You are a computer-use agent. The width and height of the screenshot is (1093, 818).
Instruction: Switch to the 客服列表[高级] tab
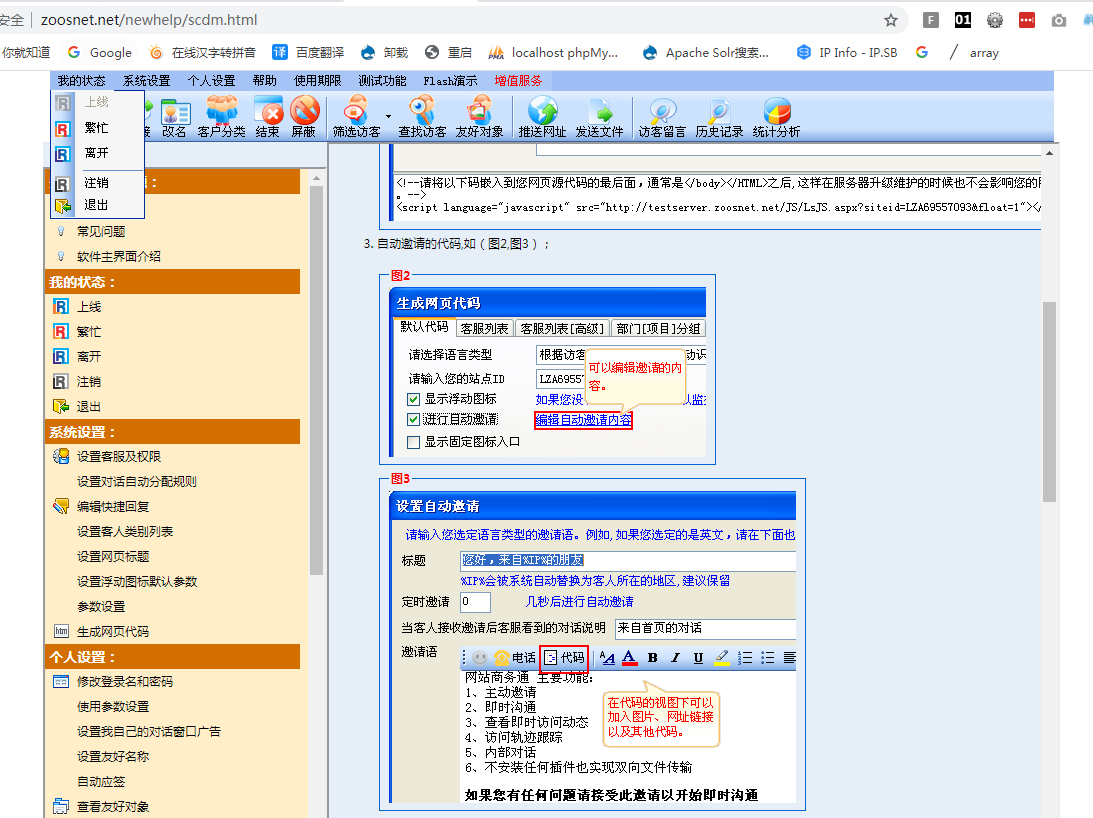point(563,328)
